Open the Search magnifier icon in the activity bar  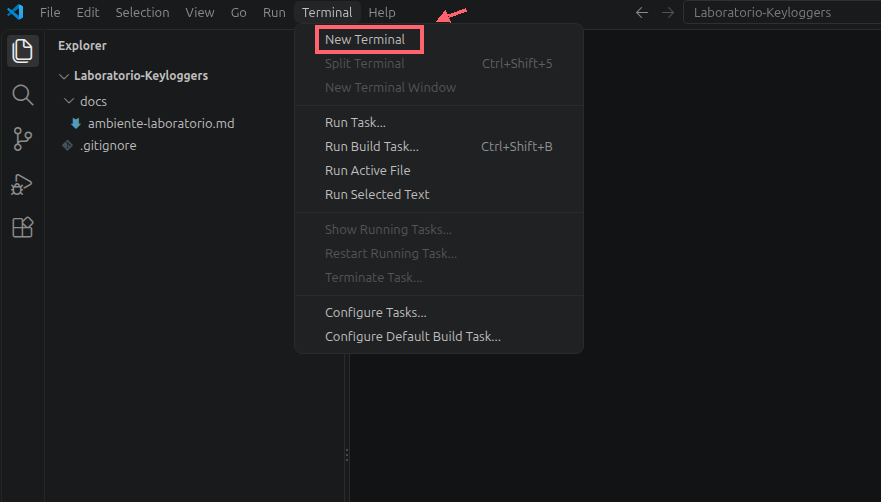click(22, 95)
